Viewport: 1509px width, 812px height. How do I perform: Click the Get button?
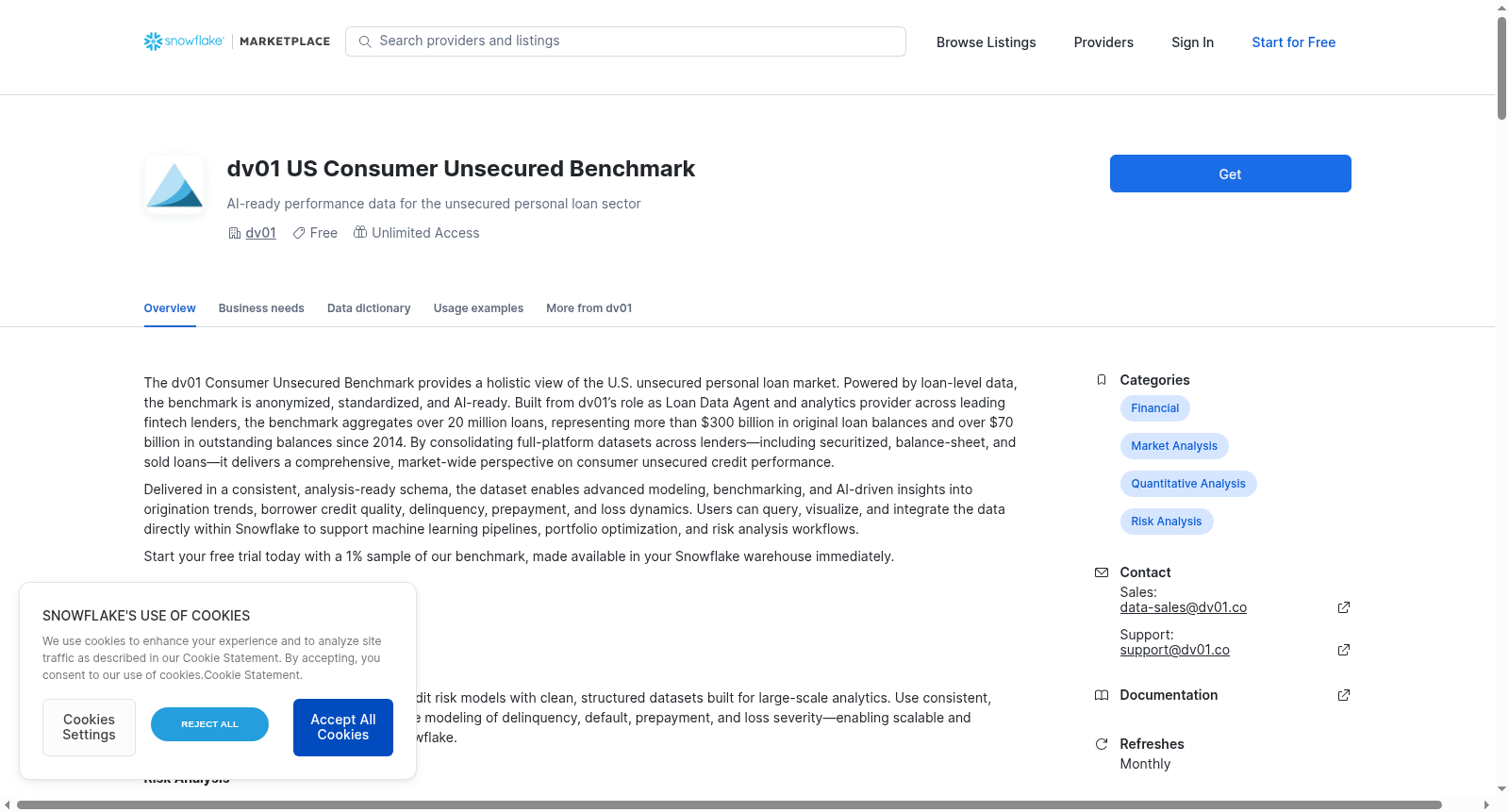pyautogui.click(x=1230, y=174)
